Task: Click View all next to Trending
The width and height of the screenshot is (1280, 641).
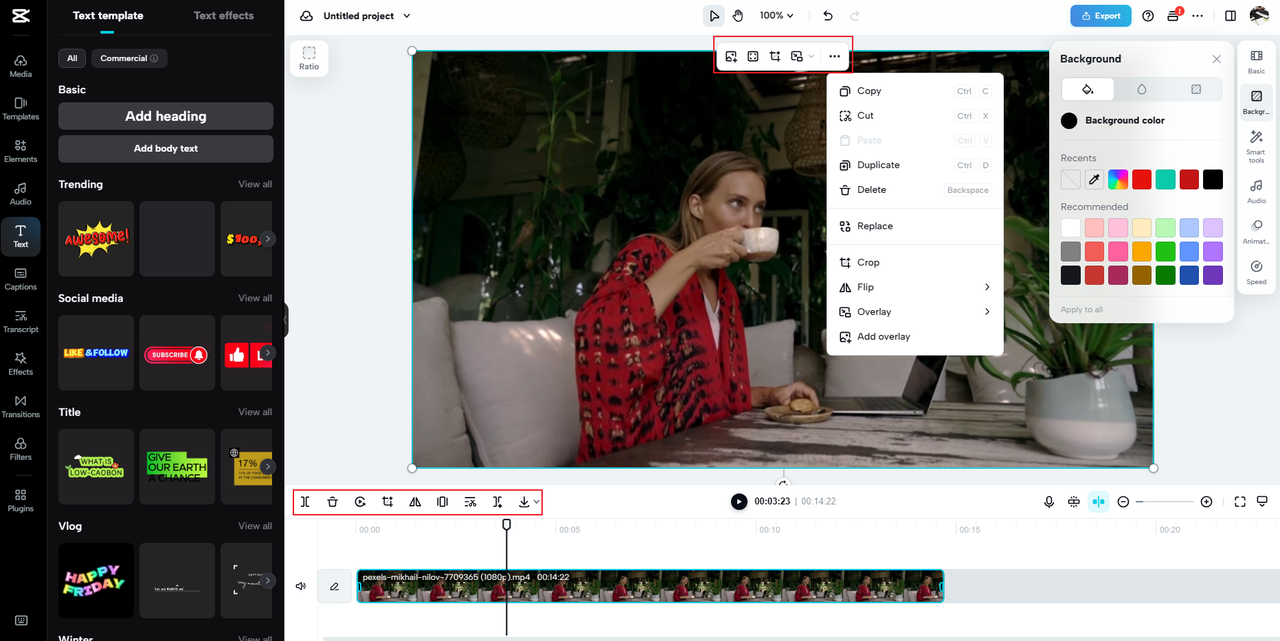Action: [255, 184]
